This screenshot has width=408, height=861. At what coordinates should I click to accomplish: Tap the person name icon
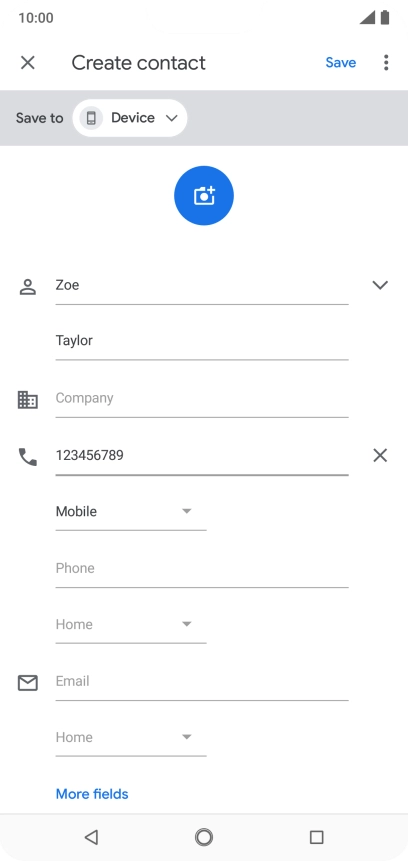[x=27, y=287]
